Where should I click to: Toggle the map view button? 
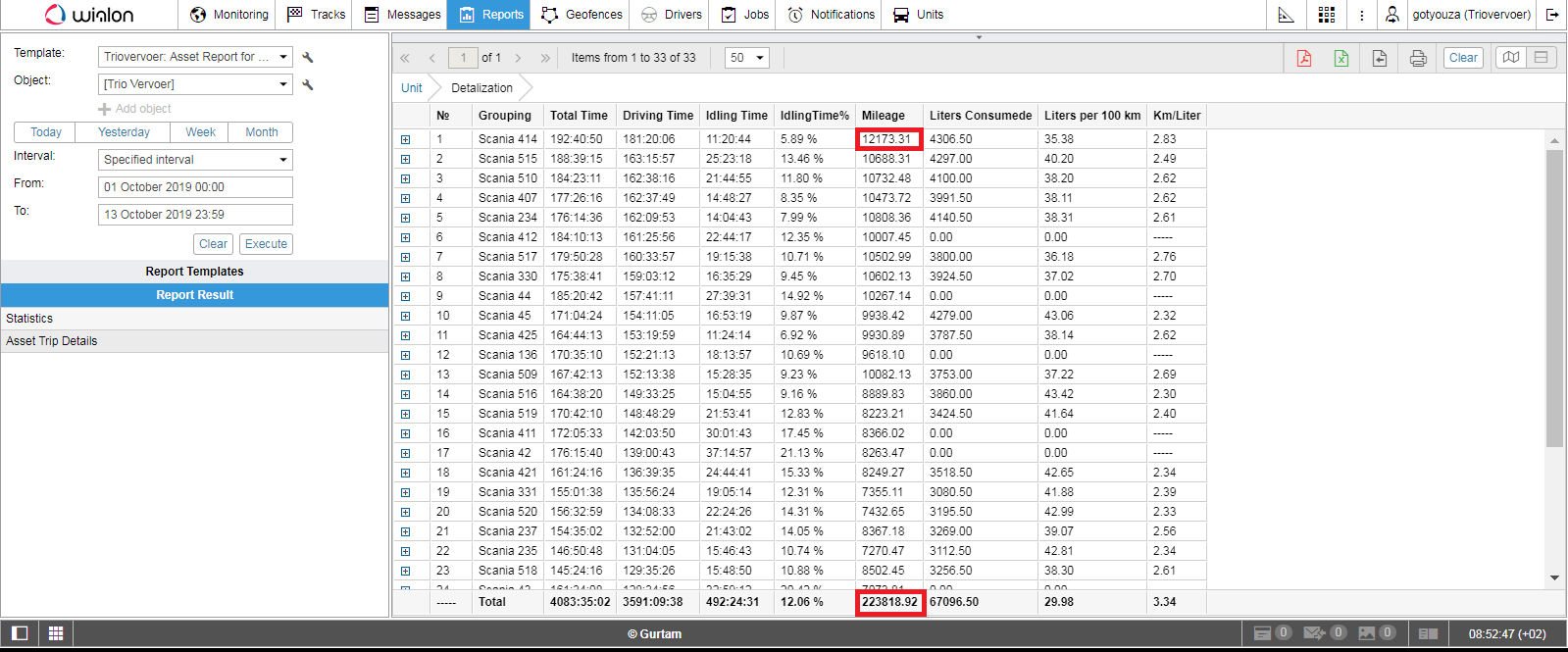[x=1510, y=58]
